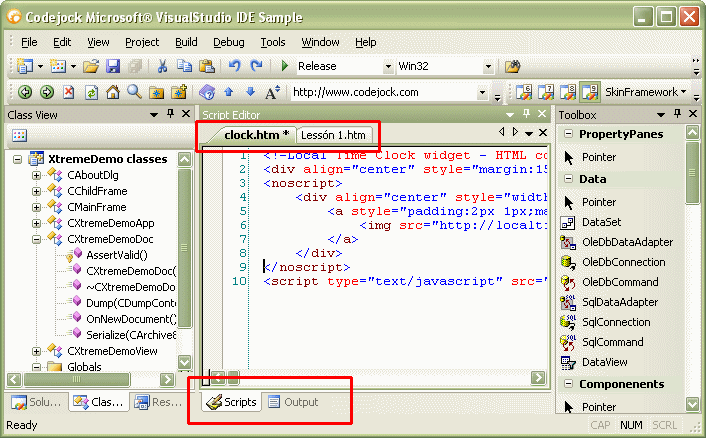Switch to the Output tab
The width and height of the screenshot is (706, 438).
(x=293, y=402)
